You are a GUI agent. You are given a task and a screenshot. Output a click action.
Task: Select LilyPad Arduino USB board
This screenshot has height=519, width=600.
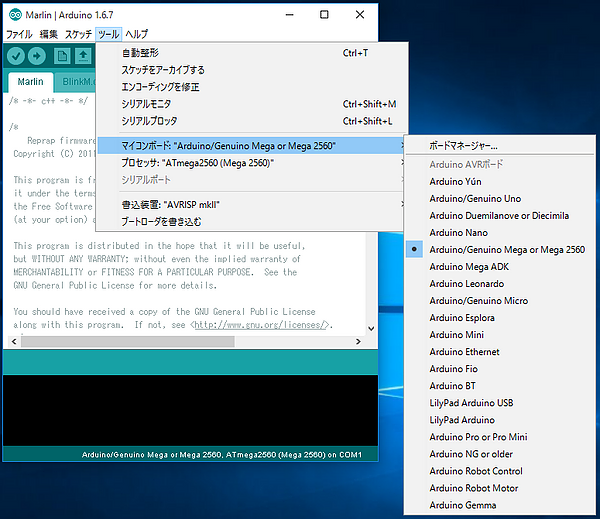pyautogui.click(x=500, y=403)
